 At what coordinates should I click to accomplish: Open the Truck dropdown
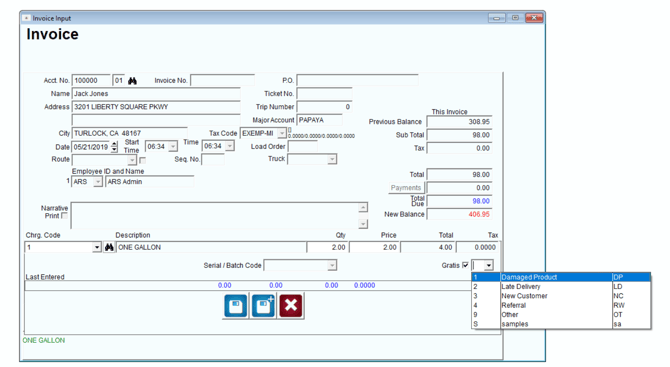click(332, 159)
